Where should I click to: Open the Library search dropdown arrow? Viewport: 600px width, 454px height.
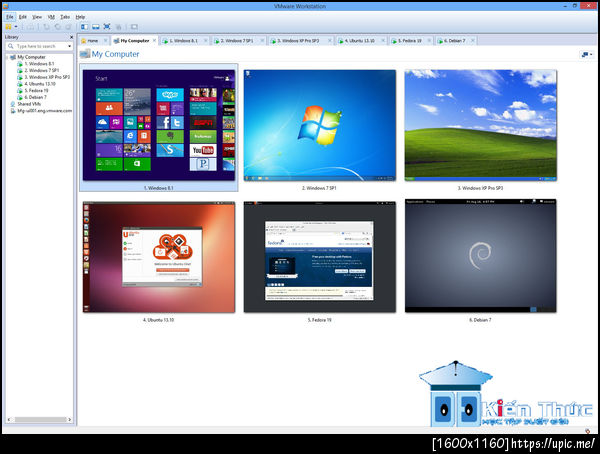click(x=69, y=46)
